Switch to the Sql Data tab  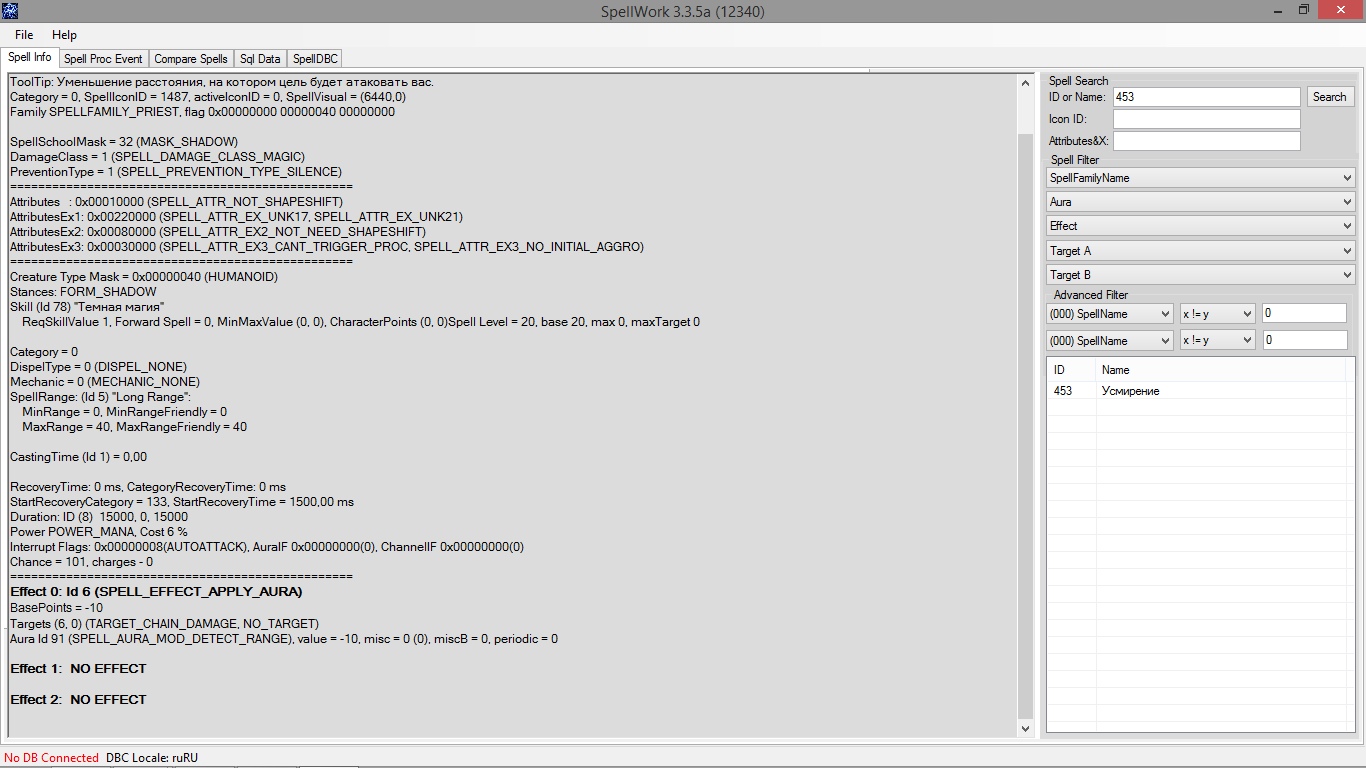pyautogui.click(x=260, y=59)
